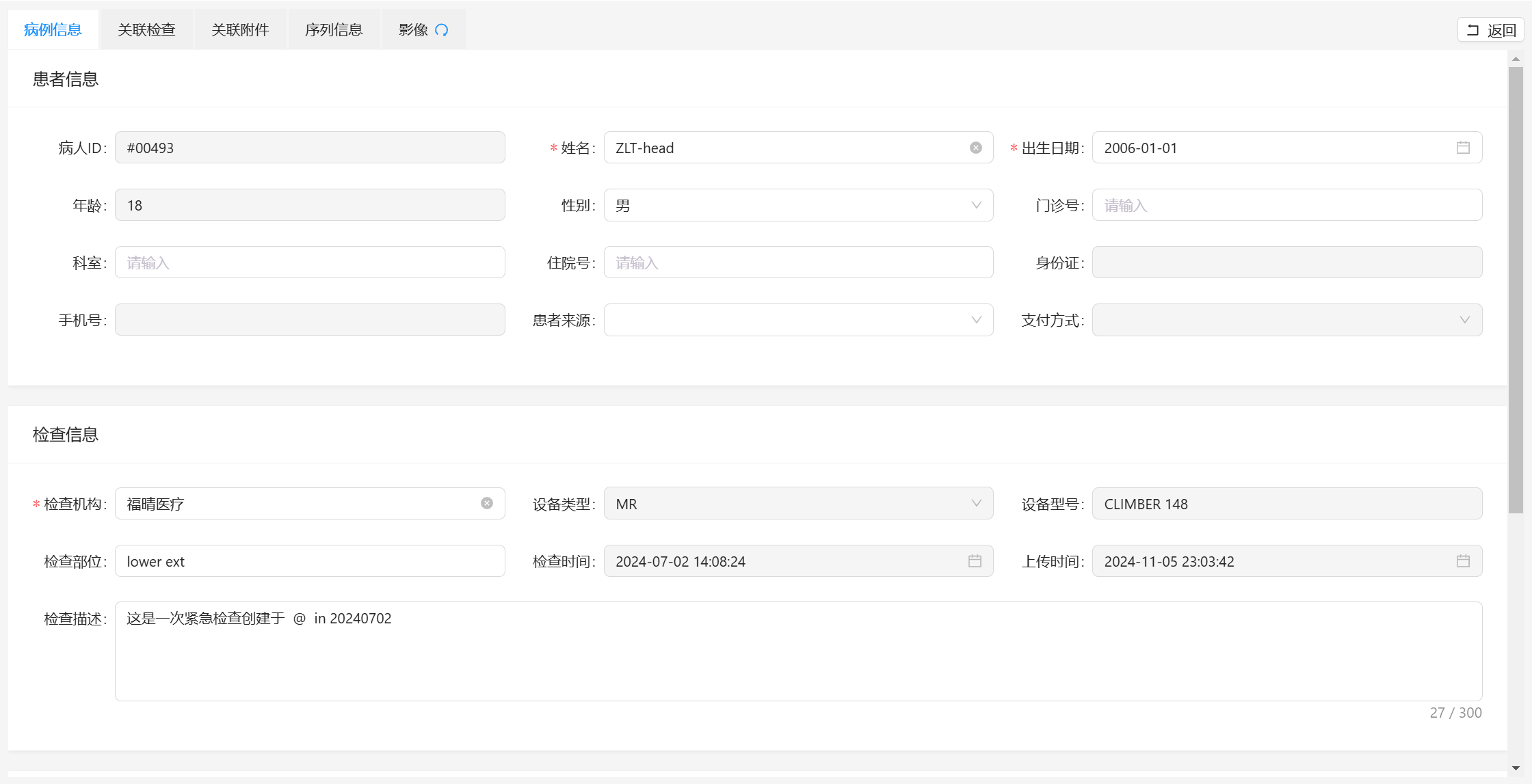The height and width of the screenshot is (784, 1532).
Task: Clear the 检查机构 field using its X icon
Action: click(x=487, y=503)
